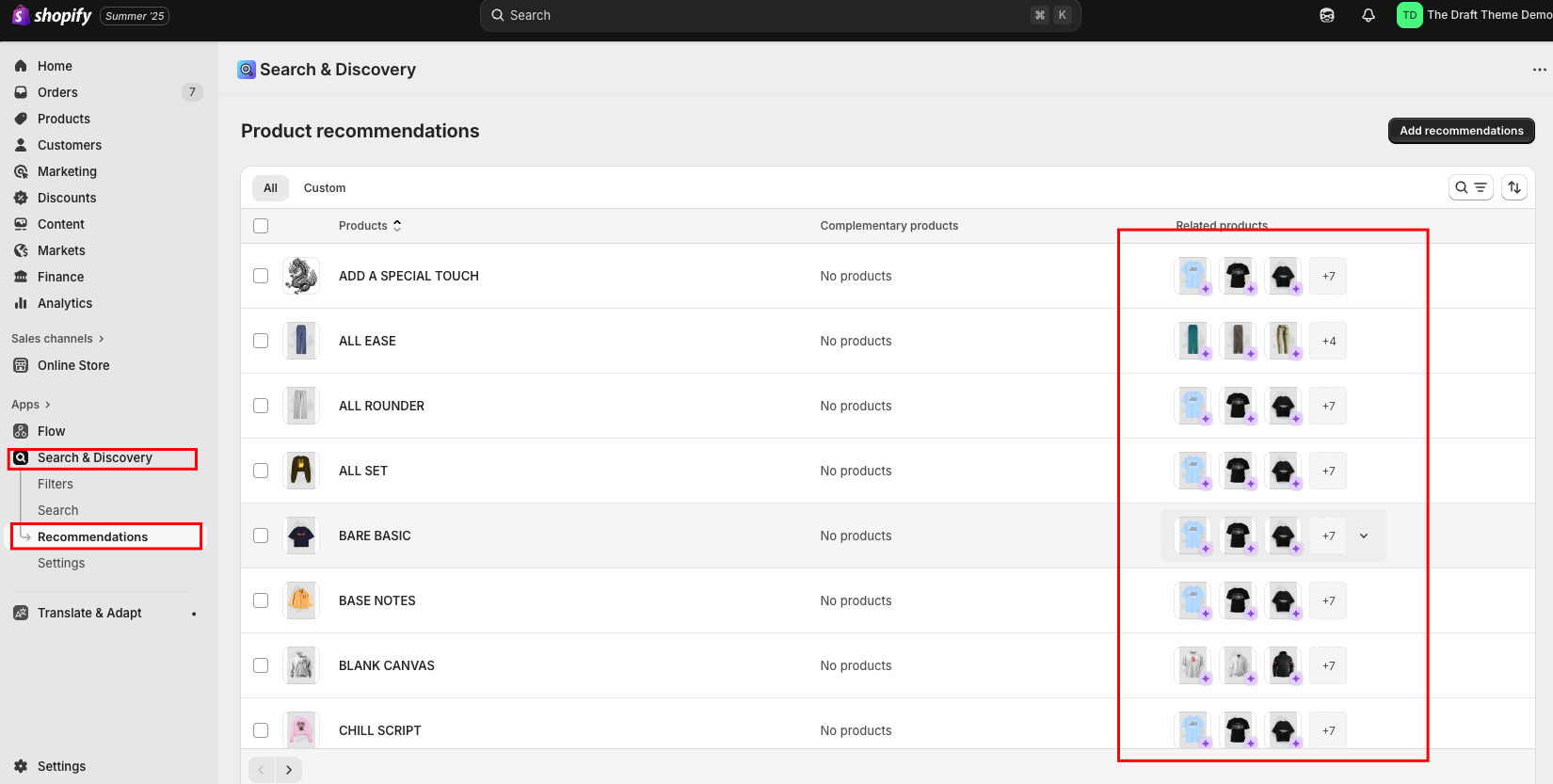
Task: Click the Customers person icon
Action: (21, 145)
